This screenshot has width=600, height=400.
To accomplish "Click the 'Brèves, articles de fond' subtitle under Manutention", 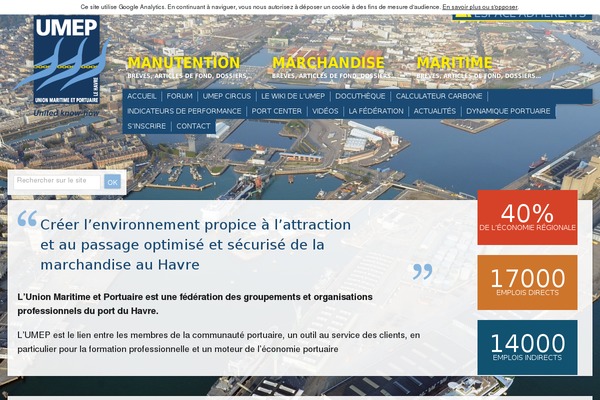I will tap(189, 76).
